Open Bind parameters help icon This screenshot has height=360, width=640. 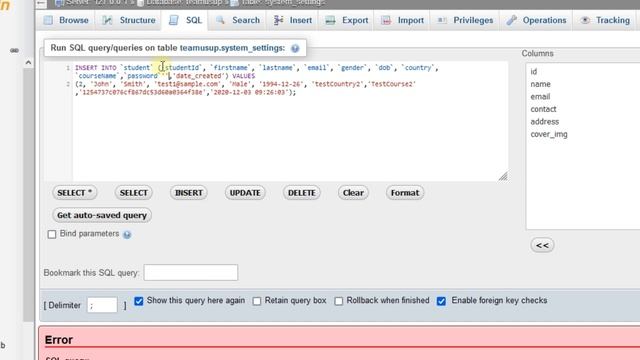[x=127, y=235]
